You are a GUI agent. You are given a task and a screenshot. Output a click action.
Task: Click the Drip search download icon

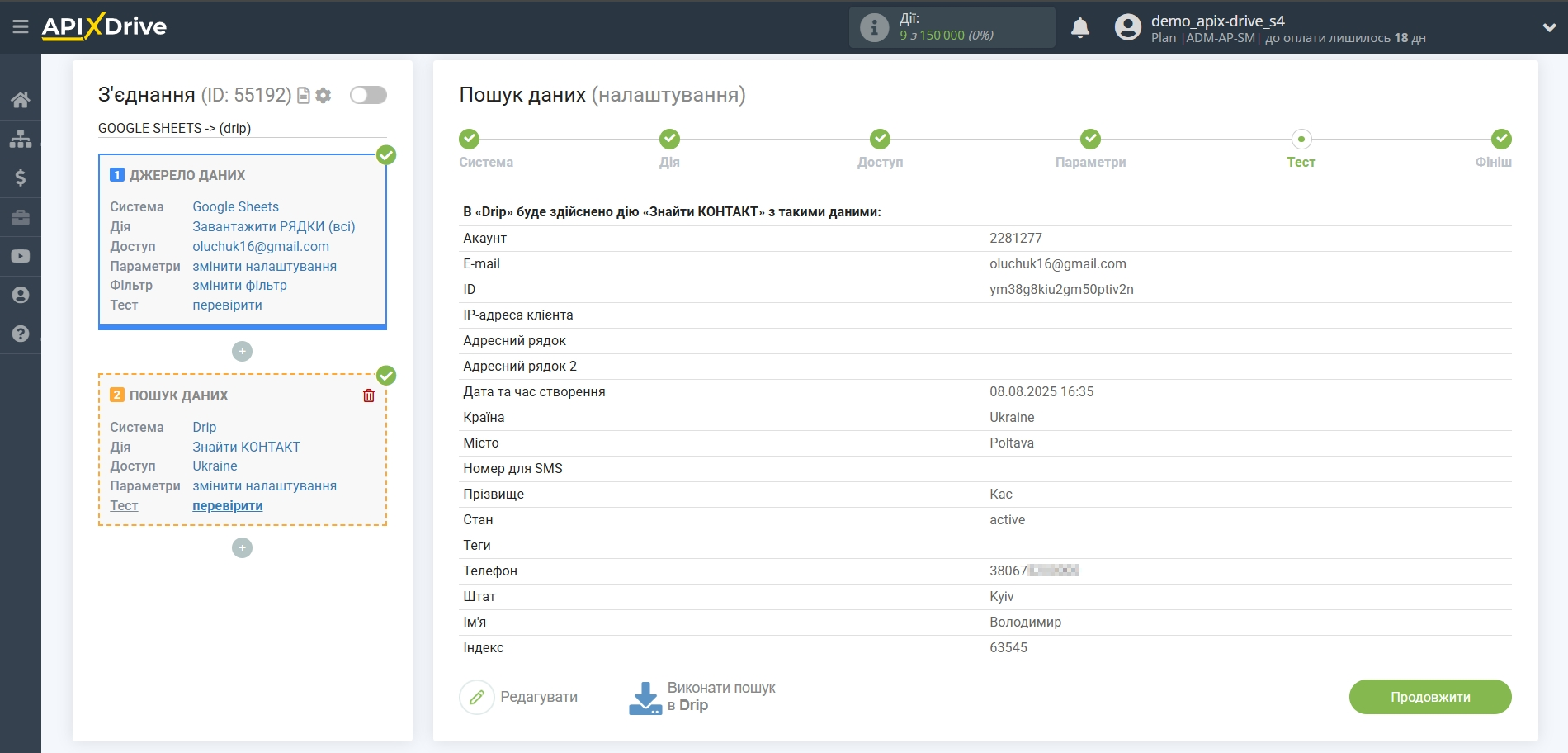645,698
